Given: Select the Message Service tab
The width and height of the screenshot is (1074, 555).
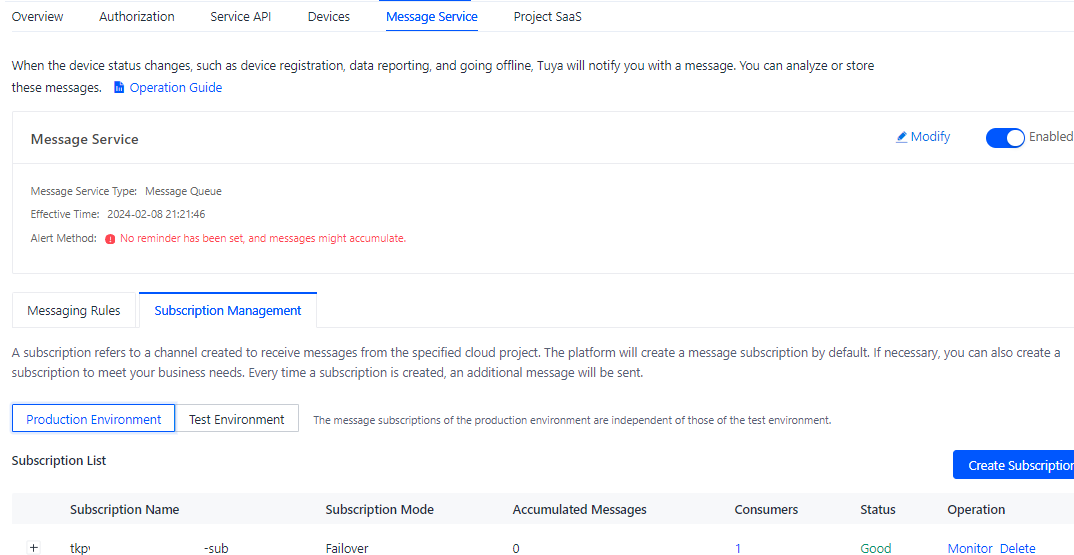Looking at the screenshot, I should click(x=432, y=16).
